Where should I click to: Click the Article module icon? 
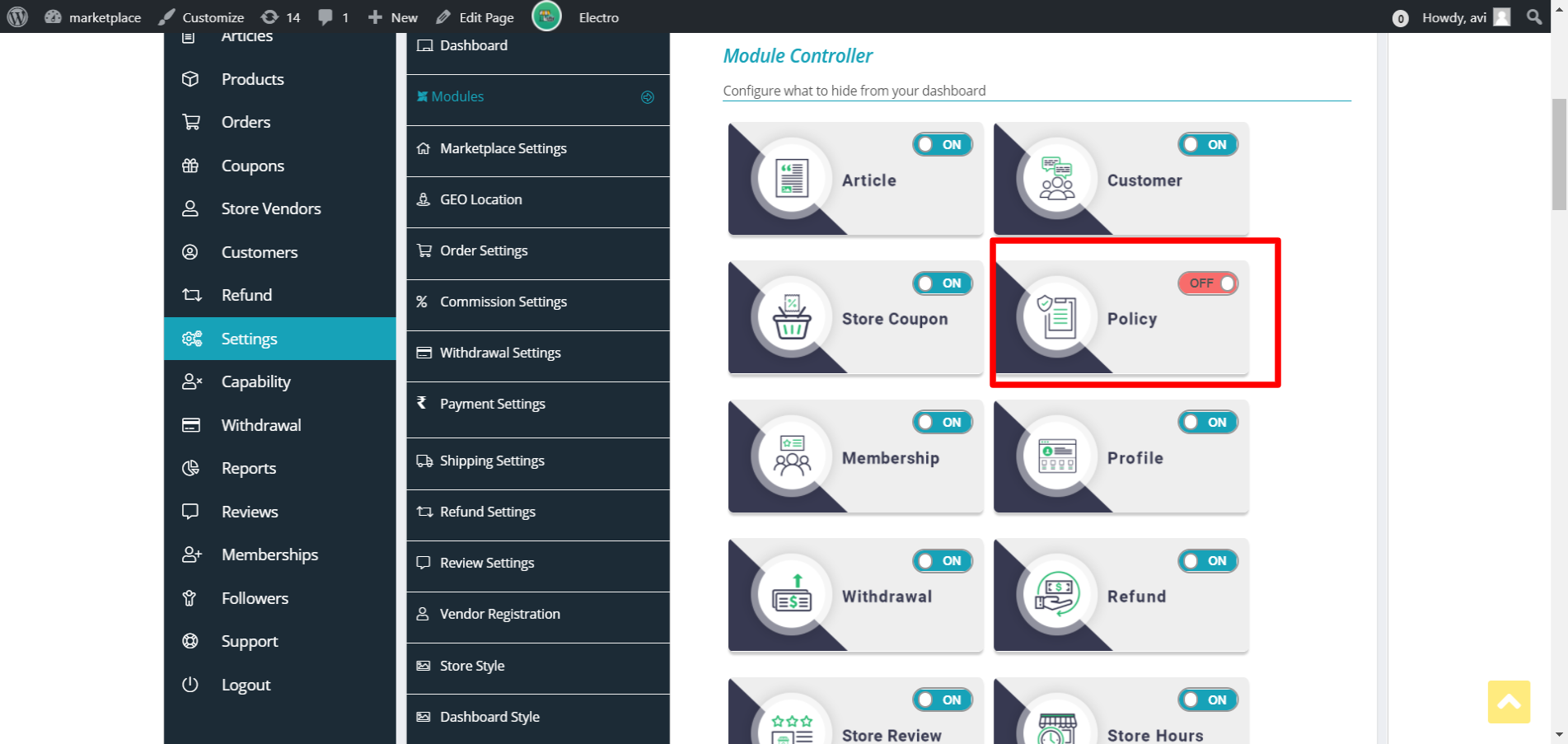[792, 178]
